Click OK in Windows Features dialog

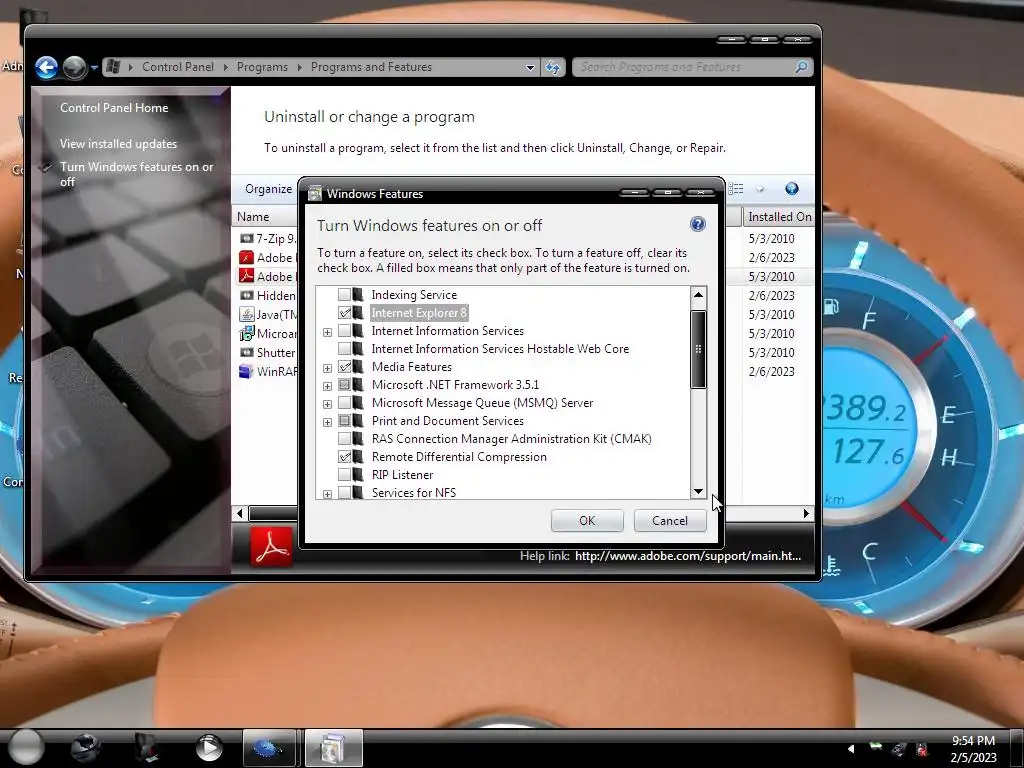(587, 520)
